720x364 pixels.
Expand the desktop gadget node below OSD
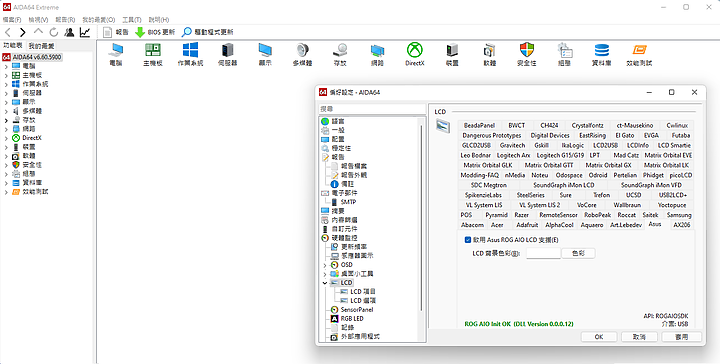pos(325,274)
